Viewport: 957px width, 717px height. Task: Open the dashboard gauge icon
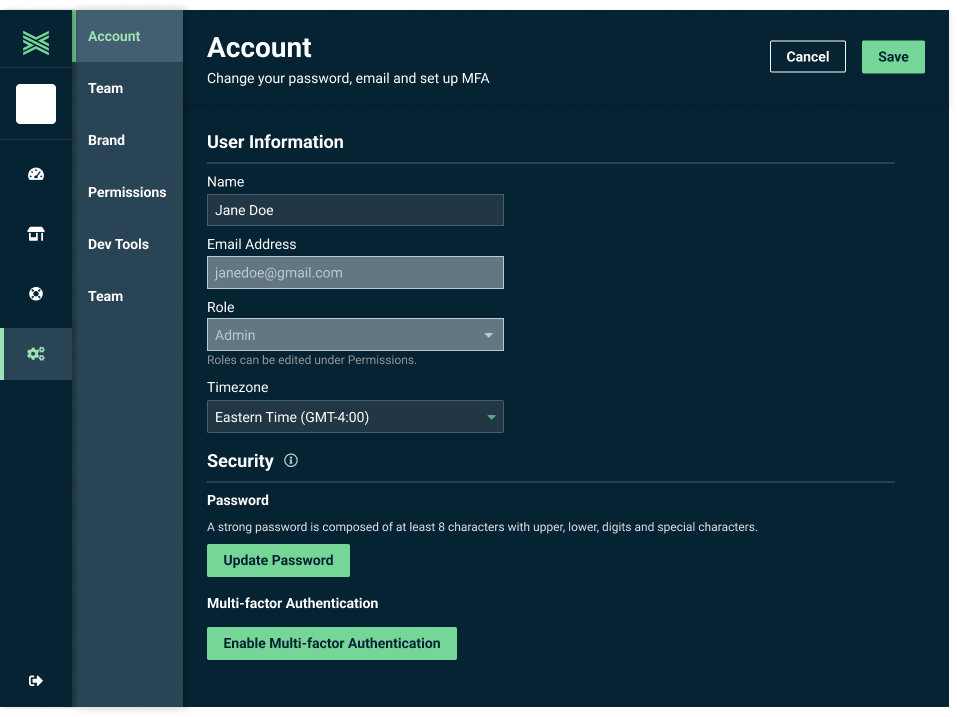[x=36, y=174]
